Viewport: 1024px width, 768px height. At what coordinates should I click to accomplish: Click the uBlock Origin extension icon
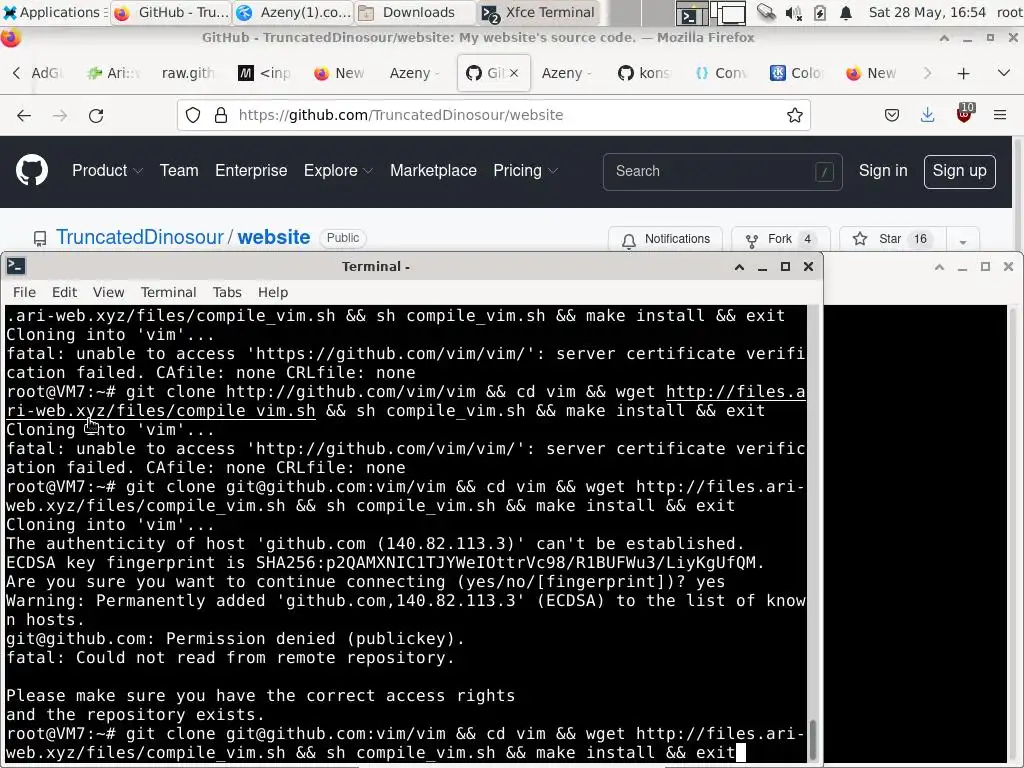[x=964, y=114]
